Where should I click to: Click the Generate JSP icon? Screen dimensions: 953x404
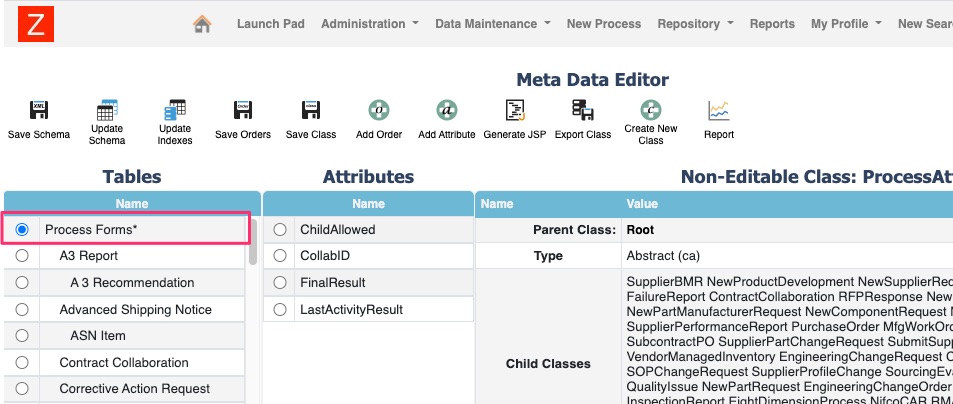point(515,111)
